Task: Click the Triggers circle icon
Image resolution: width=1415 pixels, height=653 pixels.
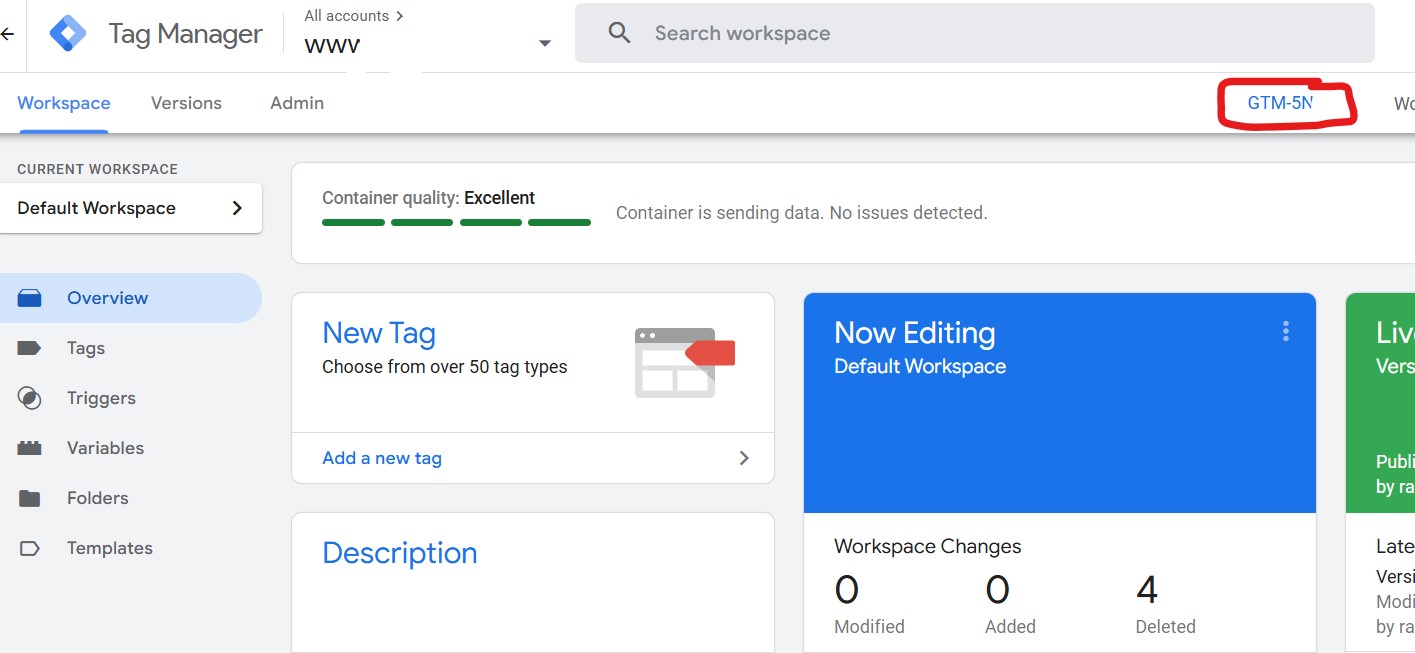Action: [30, 398]
